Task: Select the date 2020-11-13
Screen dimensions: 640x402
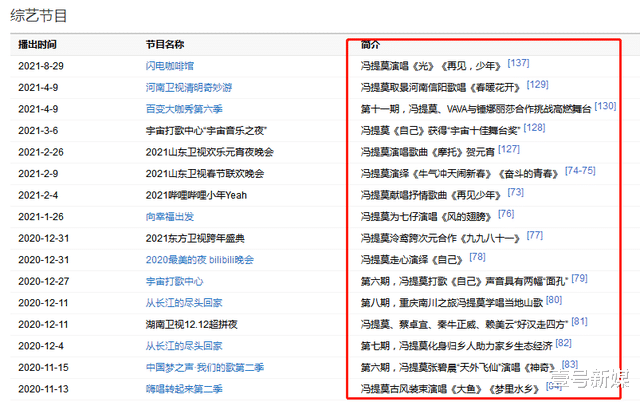Action: pos(43,389)
